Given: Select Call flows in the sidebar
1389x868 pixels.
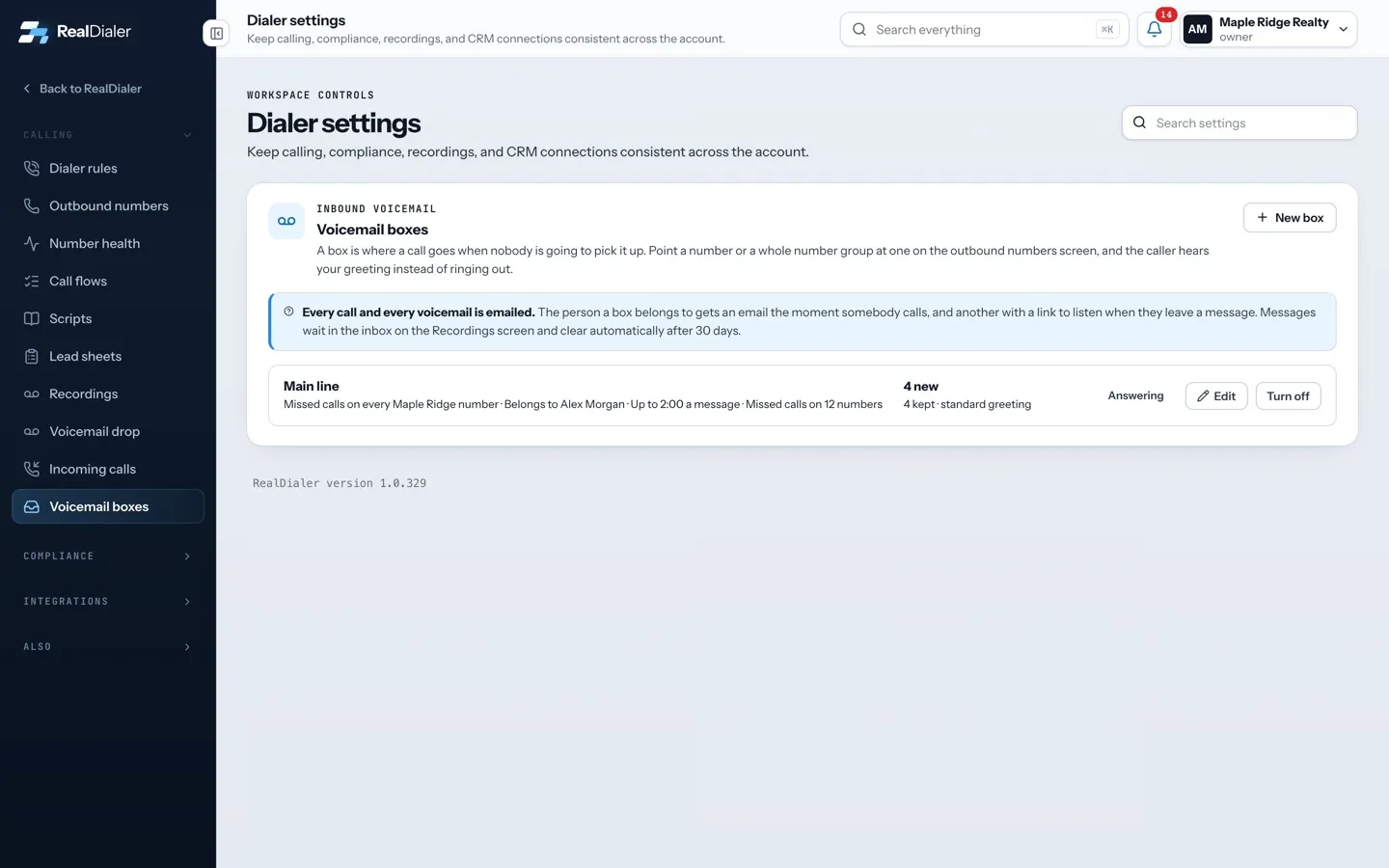Looking at the screenshot, I should click(x=108, y=281).
